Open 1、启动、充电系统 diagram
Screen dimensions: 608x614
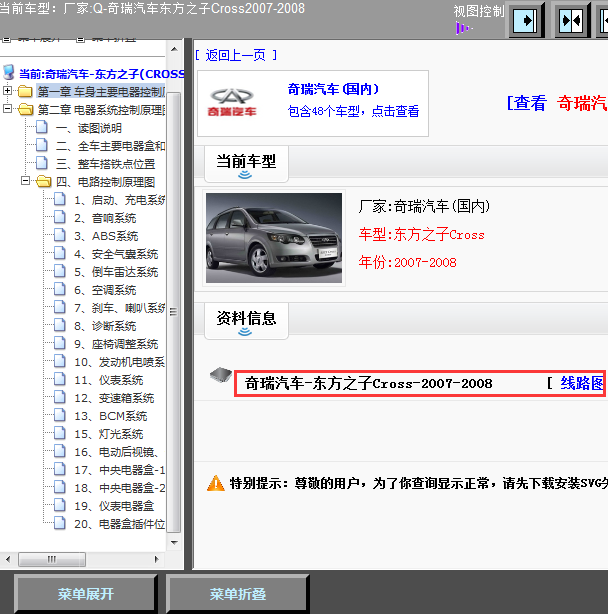119,200
